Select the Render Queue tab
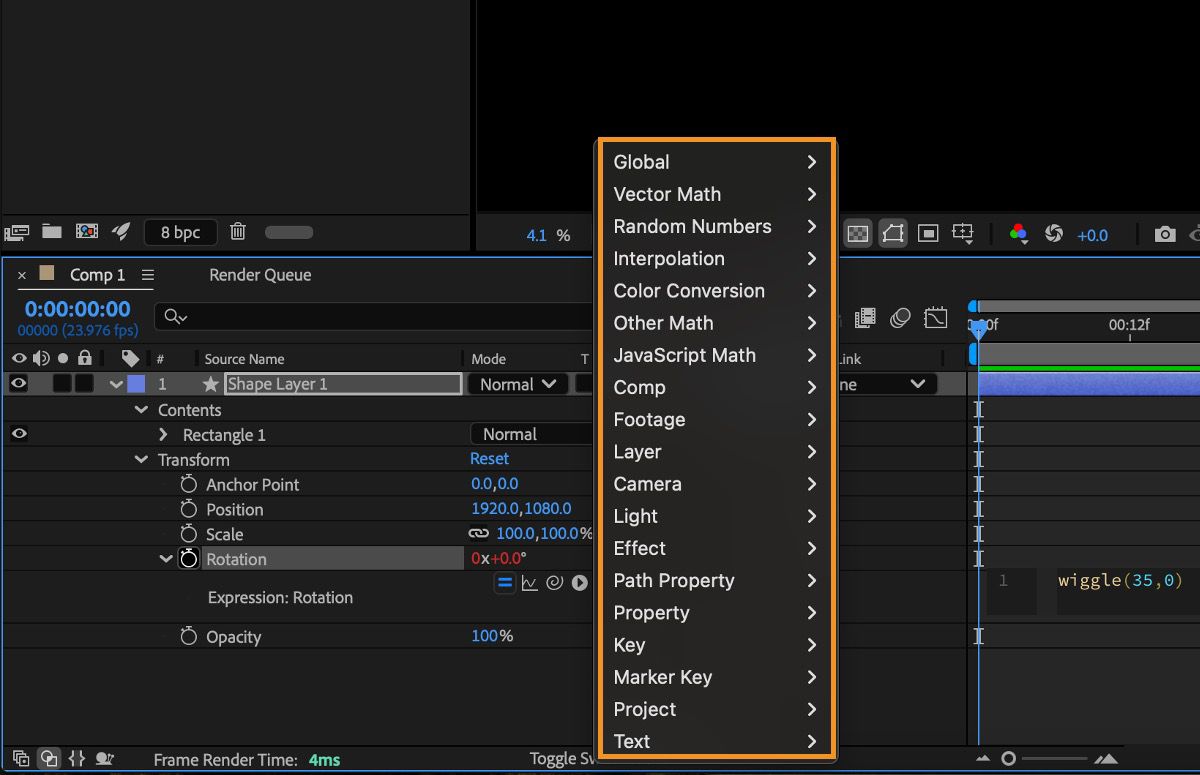 tap(260, 275)
